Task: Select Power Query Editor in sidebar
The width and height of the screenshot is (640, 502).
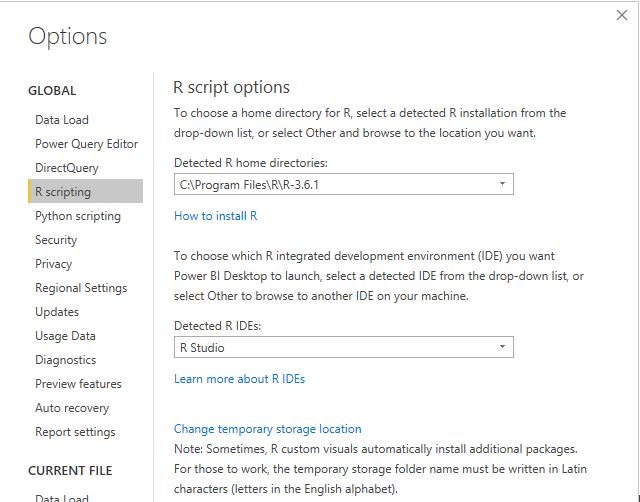Action: point(86,144)
